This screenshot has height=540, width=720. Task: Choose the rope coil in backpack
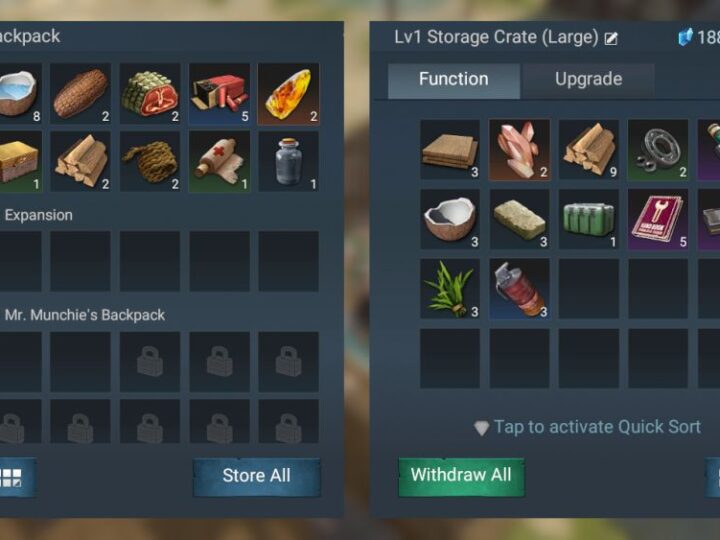pyautogui.click(x=150, y=162)
